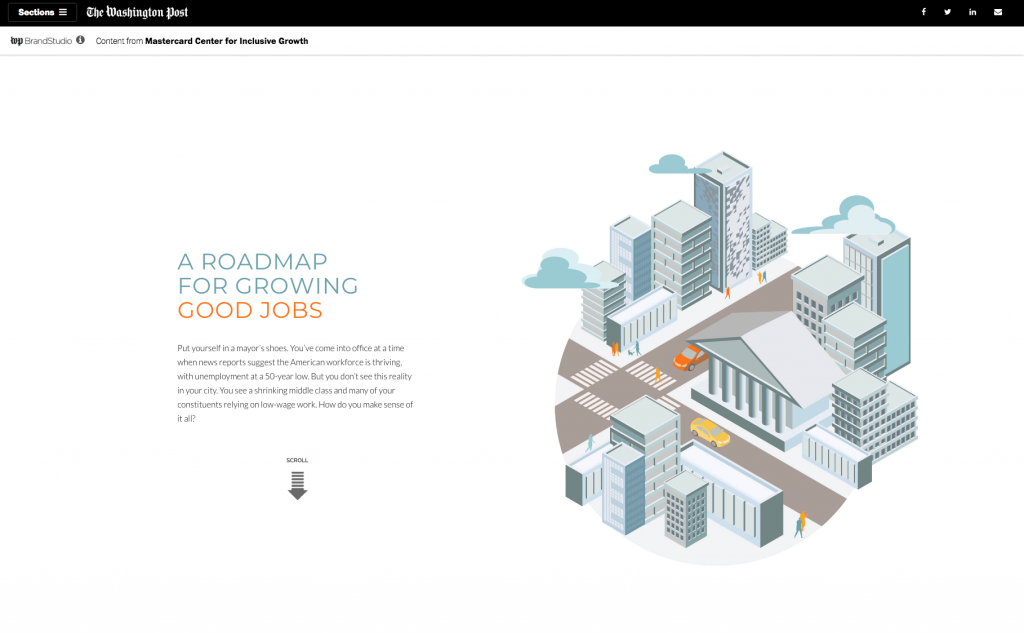Image resolution: width=1024 pixels, height=633 pixels.
Task: Click the A ROADMAP heading line
Action: pos(253,261)
